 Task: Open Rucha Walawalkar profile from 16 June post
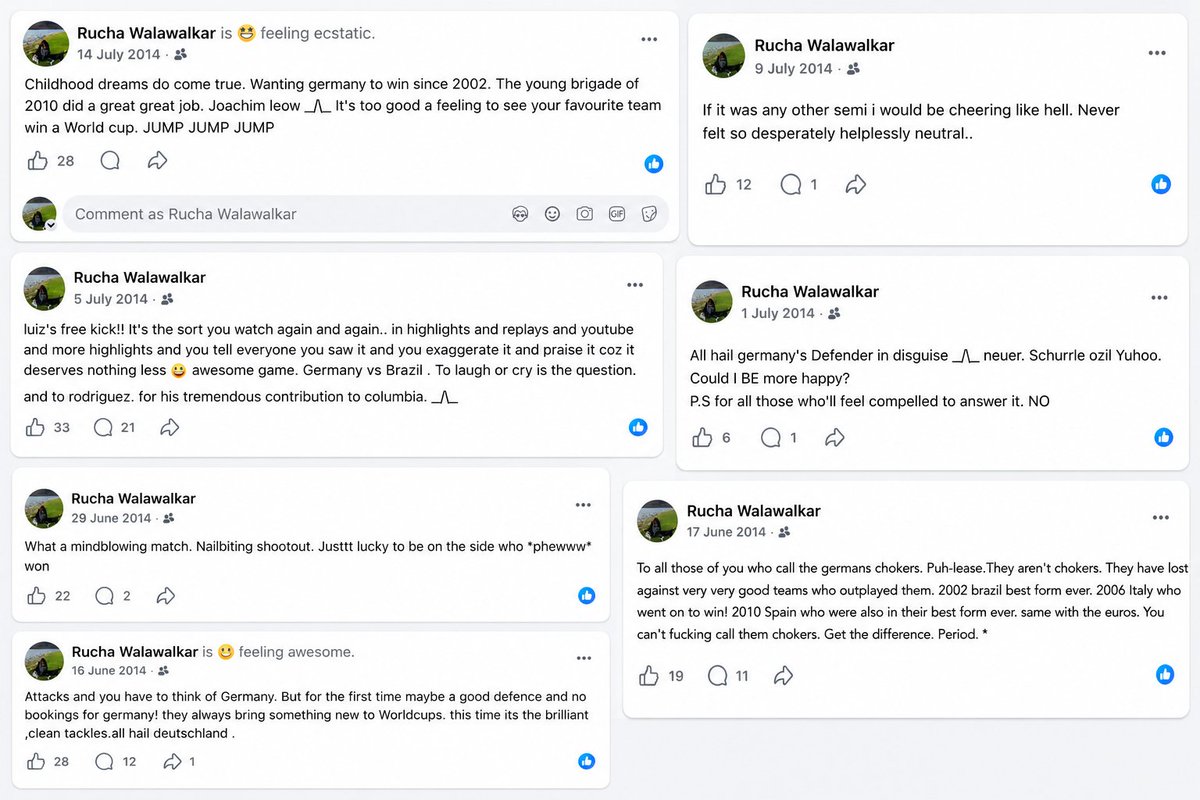tap(135, 652)
